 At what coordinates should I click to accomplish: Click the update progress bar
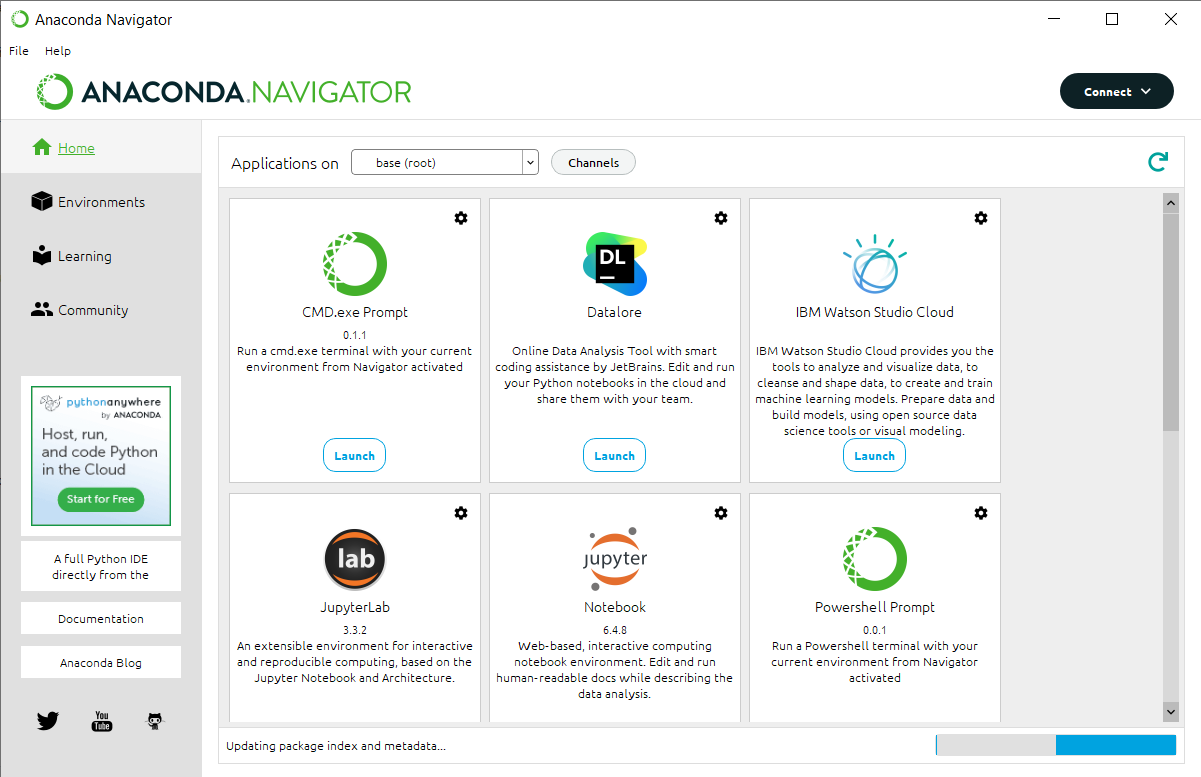(1056, 745)
